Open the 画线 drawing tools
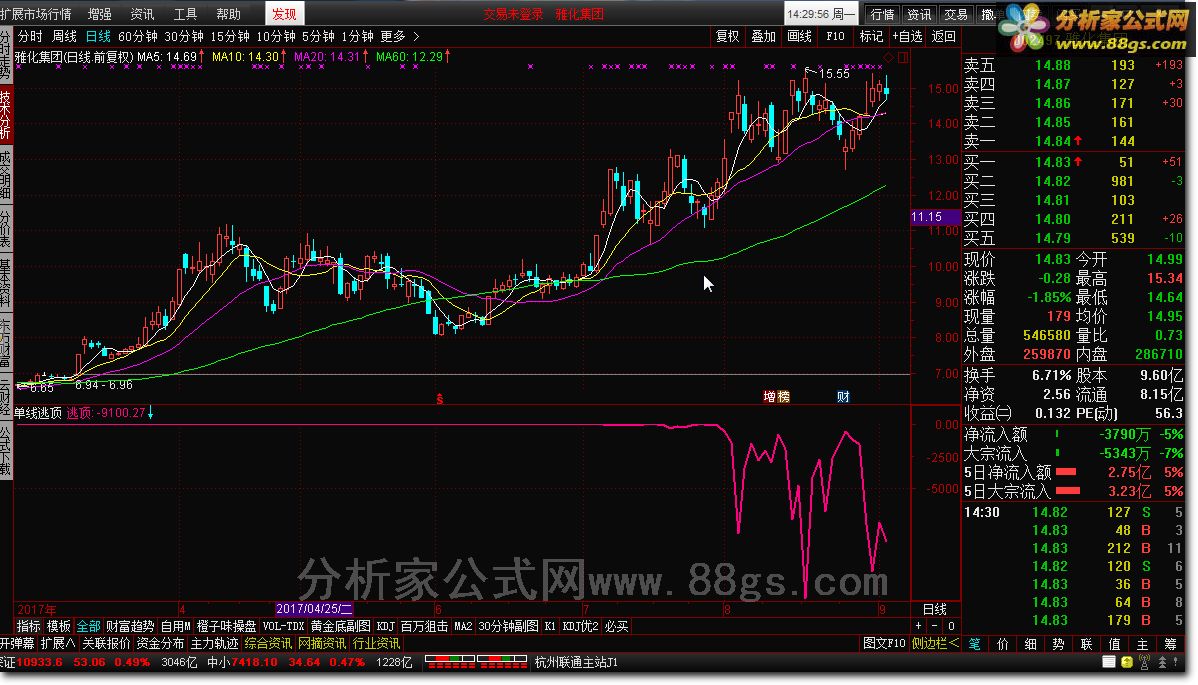This screenshot has width=1198, height=685. click(799, 36)
